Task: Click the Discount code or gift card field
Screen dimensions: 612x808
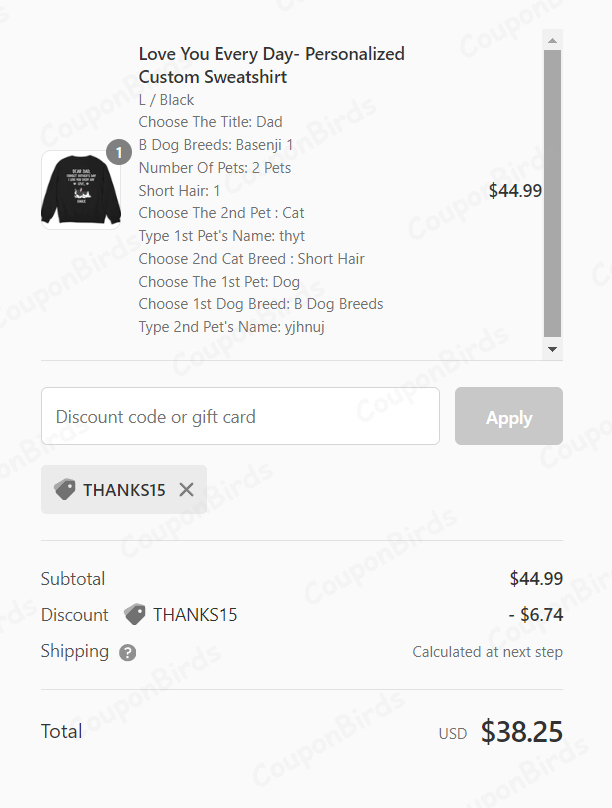Action: click(x=240, y=416)
